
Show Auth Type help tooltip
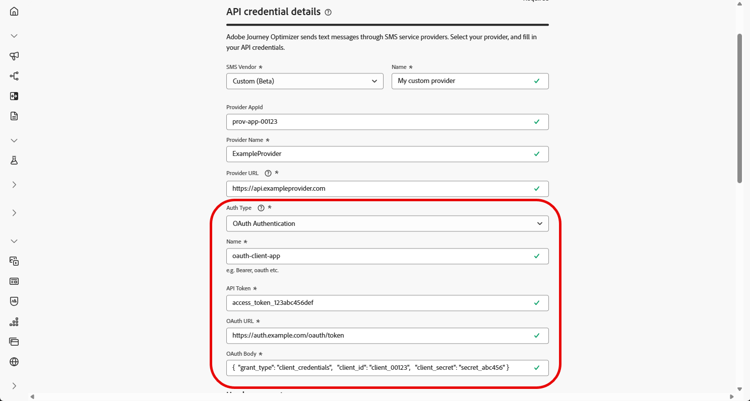(x=261, y=208)
